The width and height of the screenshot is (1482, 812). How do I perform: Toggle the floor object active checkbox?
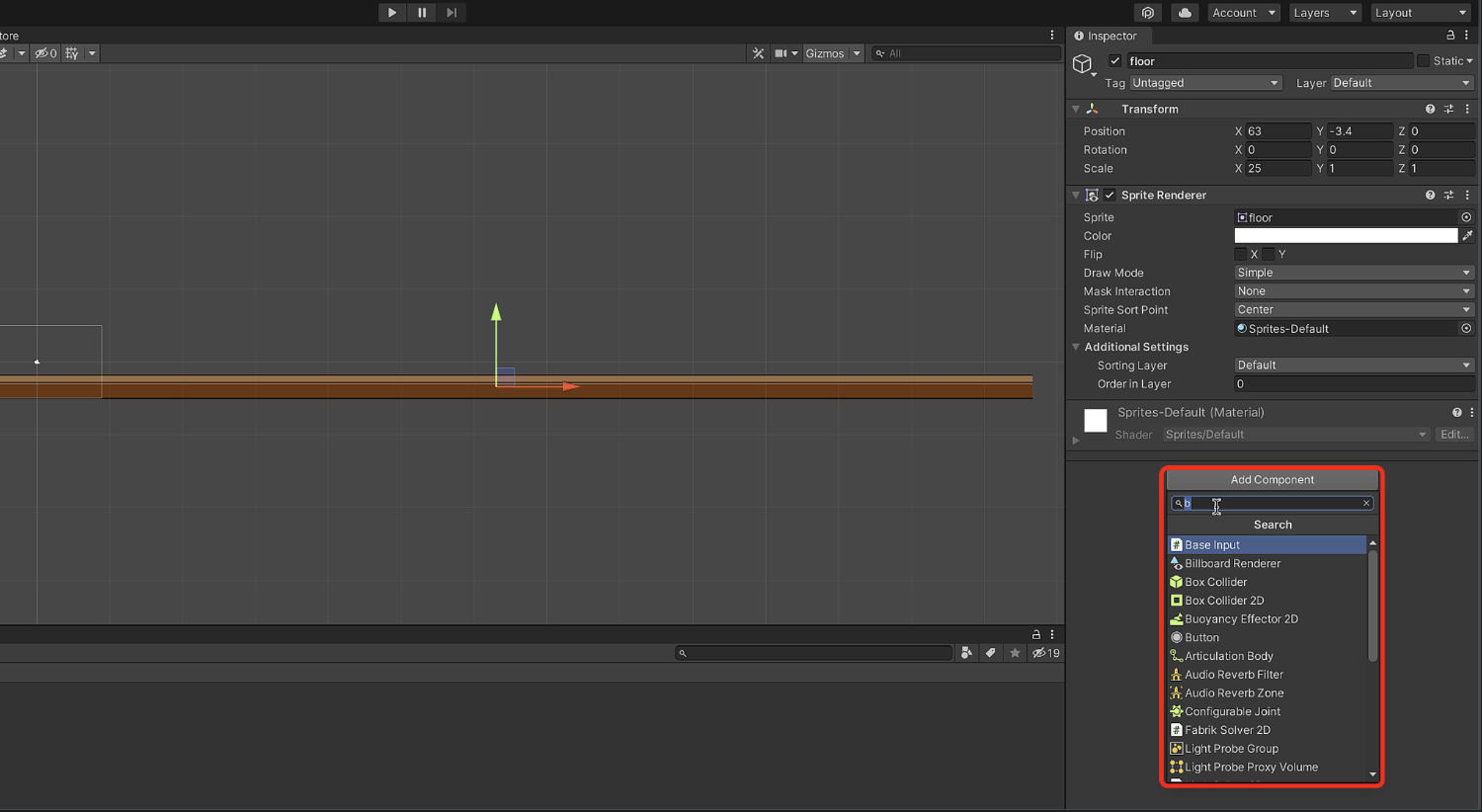coord(1114,61)
